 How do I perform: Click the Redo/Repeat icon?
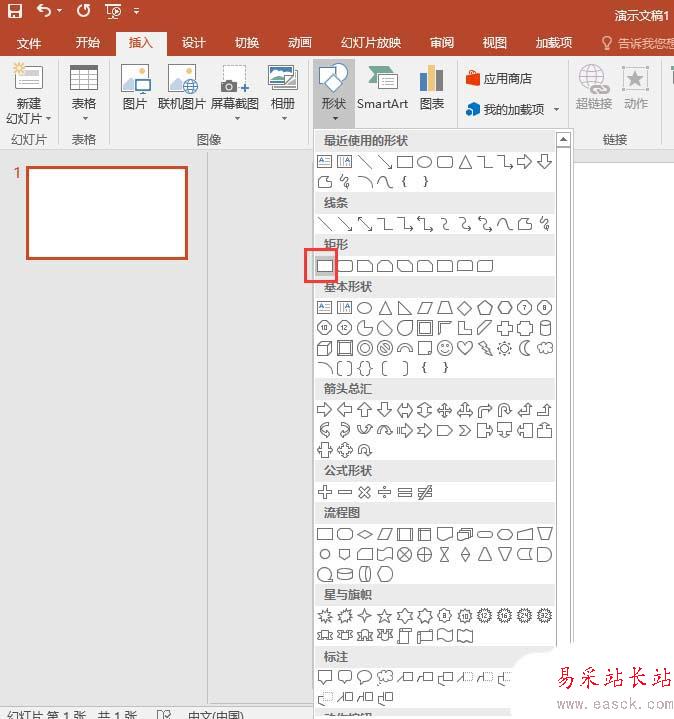[x=83, y=10]
